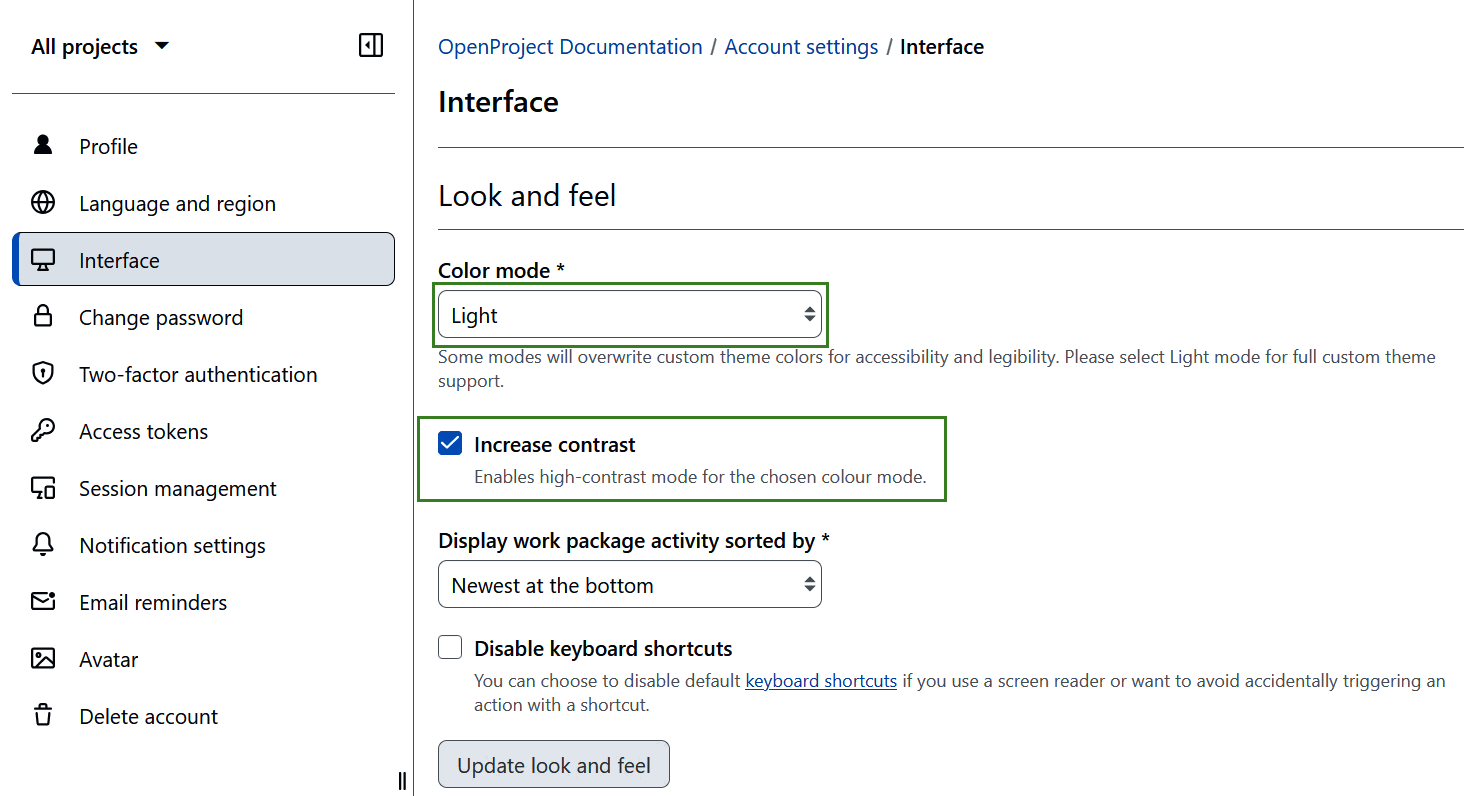Screen dimensions: 1464x796
Task: Click the shield icon for Two-factor authentication
Action: [43, 373]
